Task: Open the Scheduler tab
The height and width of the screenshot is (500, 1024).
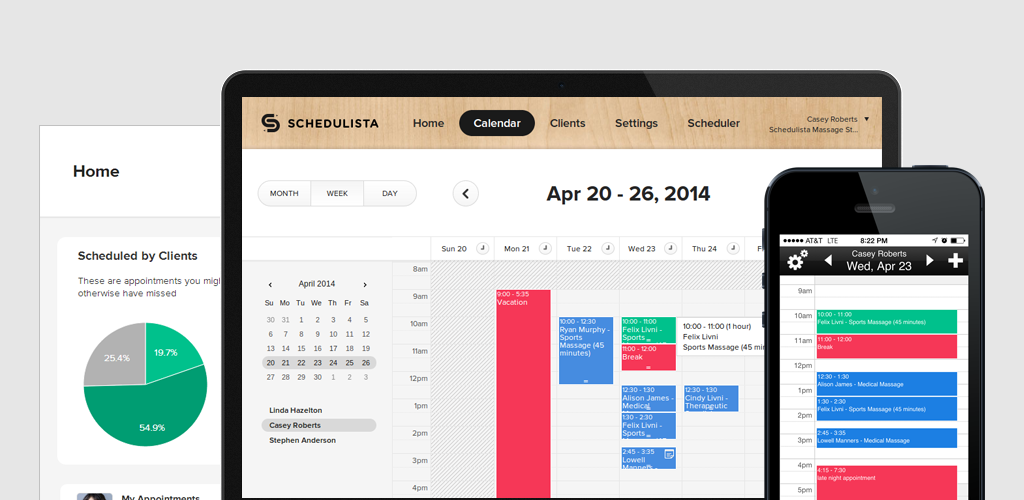Action: pyautogui.click(x=713, y=123)
